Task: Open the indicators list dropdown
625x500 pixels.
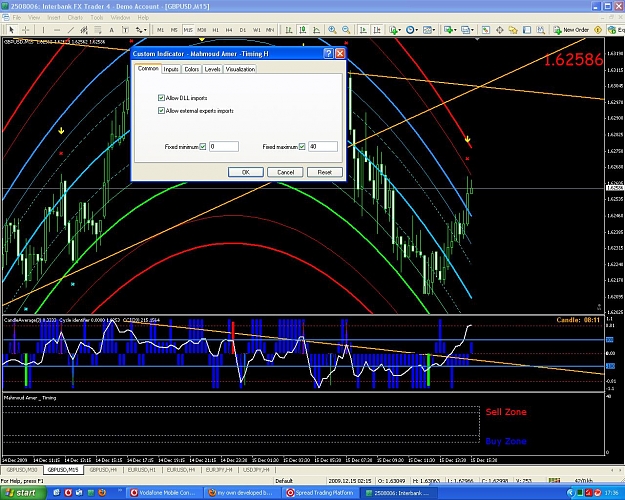Action: [x=395, y=30]
